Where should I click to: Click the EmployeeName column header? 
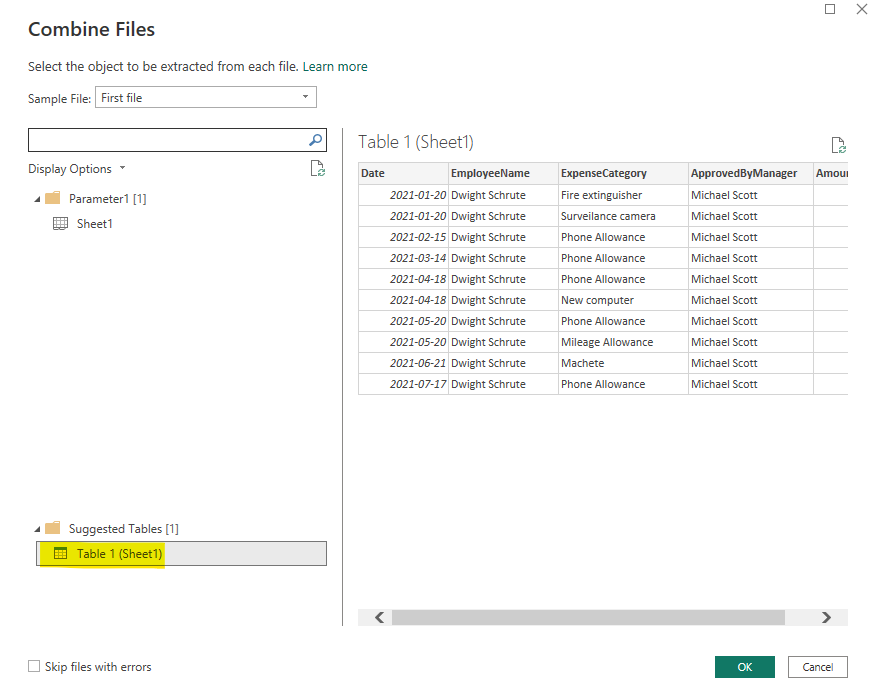(503, 173)
